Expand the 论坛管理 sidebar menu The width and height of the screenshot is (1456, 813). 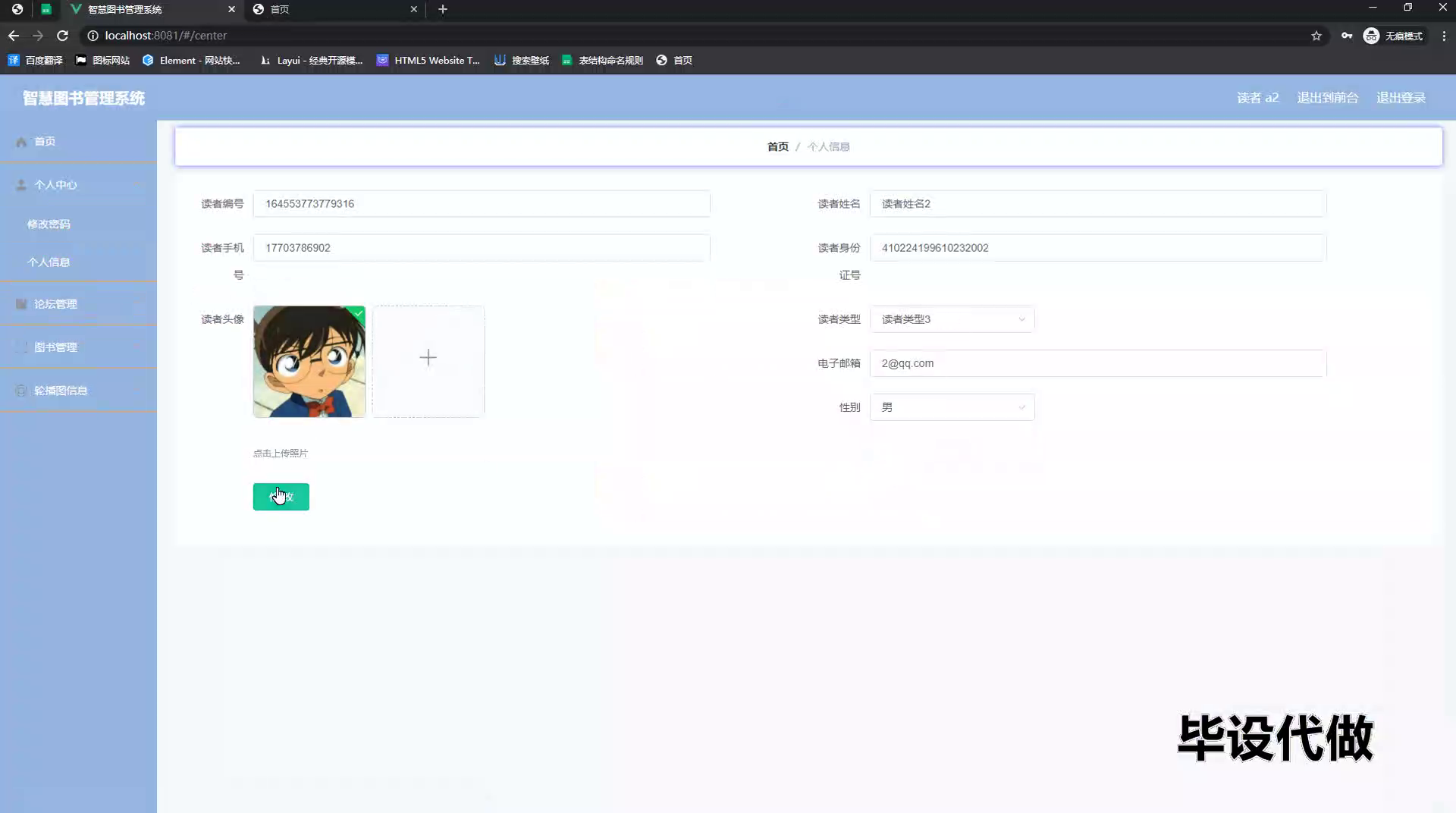click(x=78, y=304)
